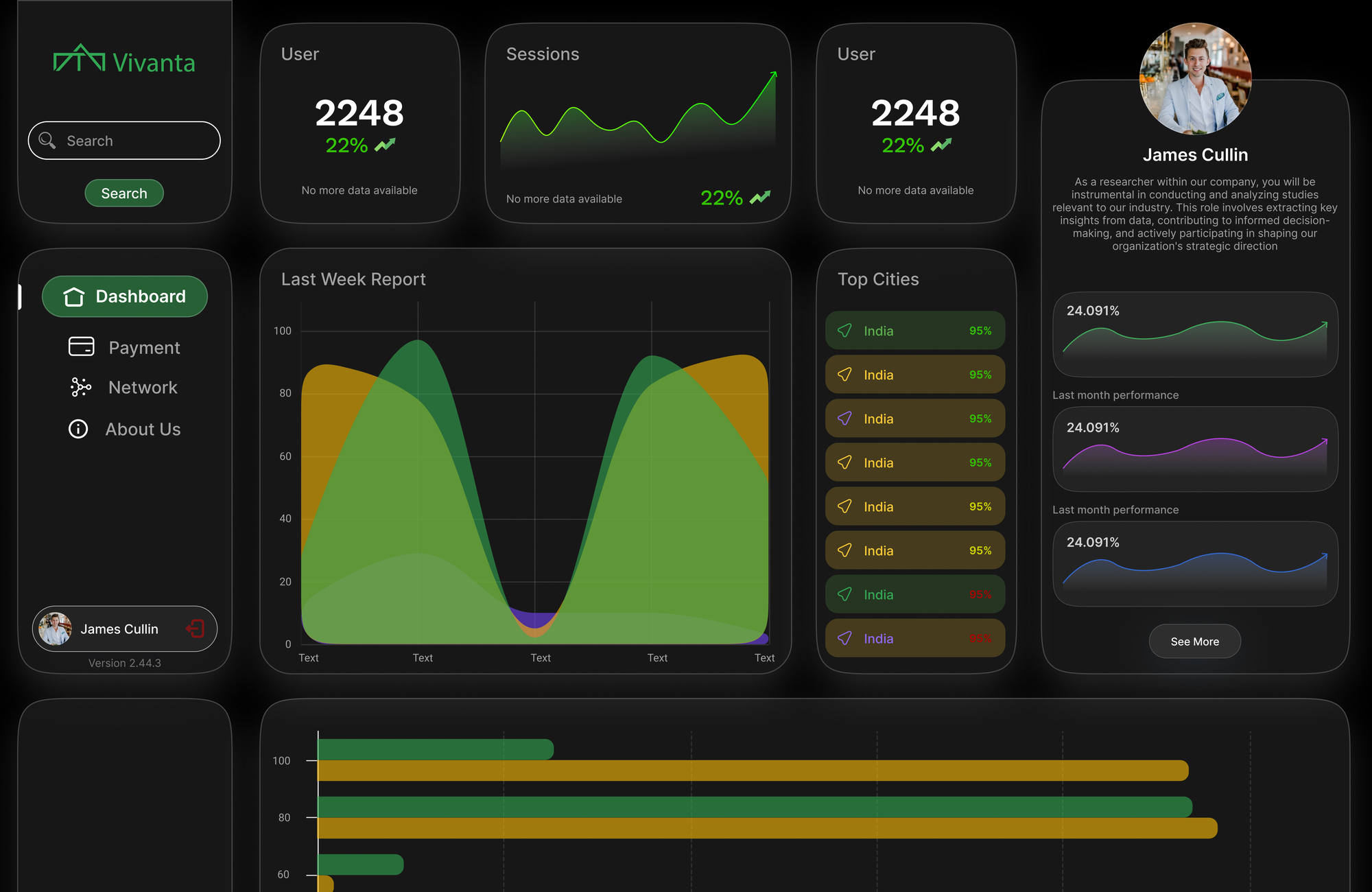Select the India row showing red 95%
1372x892 pixels.
pos(914,594)
